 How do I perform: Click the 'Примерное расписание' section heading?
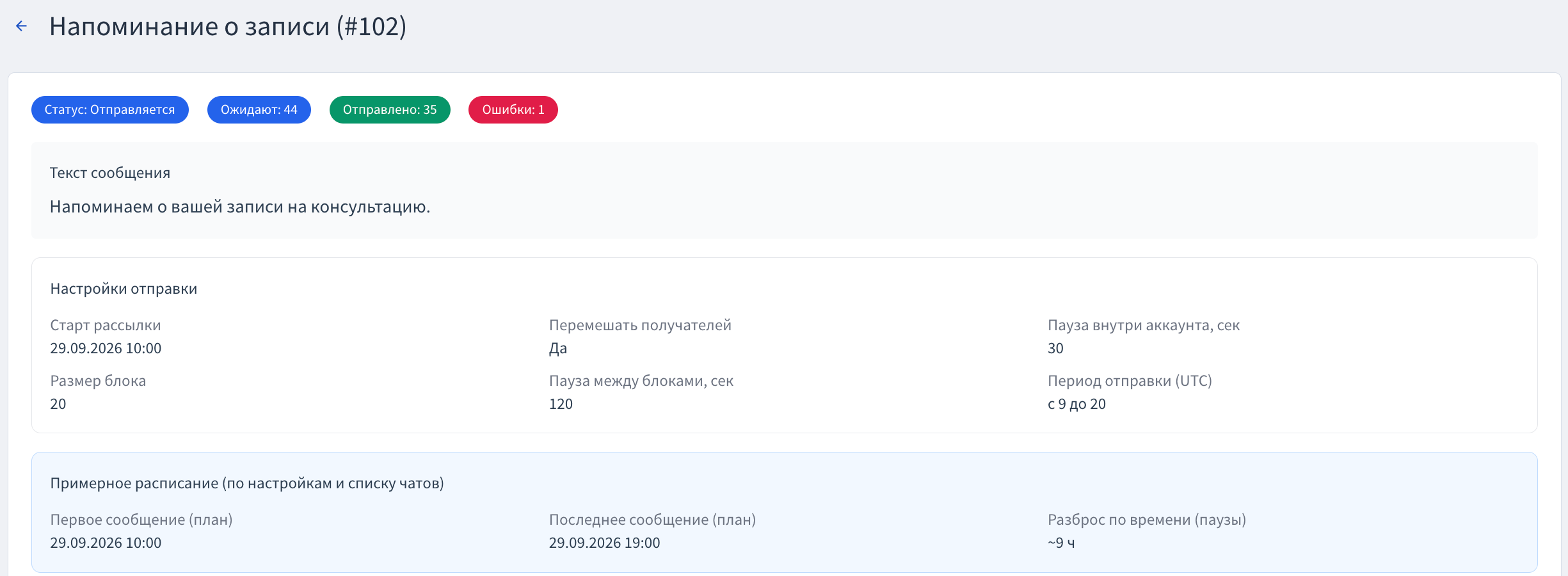coord(247,483)
